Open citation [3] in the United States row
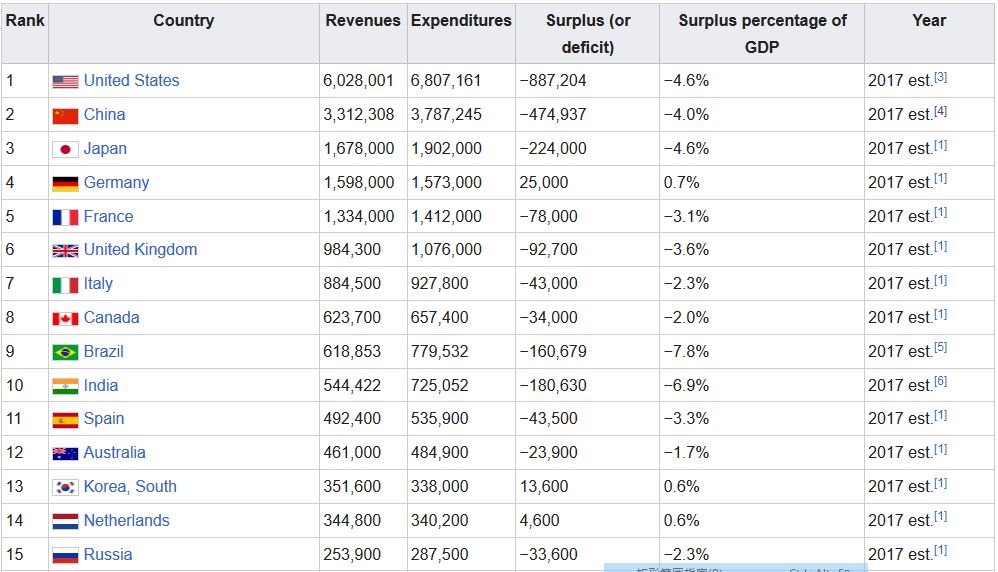The height and width of the screenshot is (572, 998). coord(940,77)
